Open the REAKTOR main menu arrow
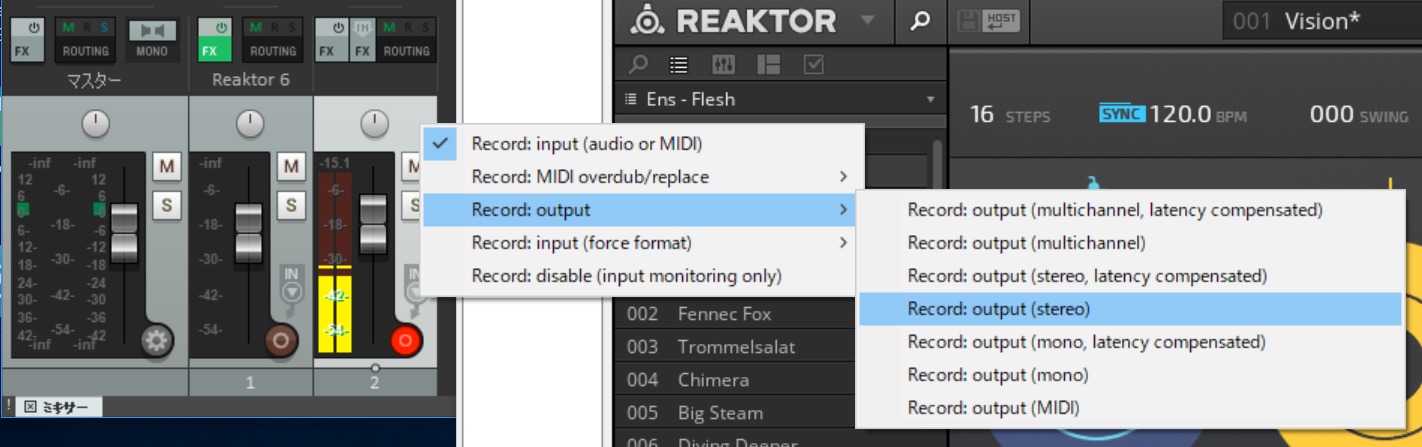1422x447 pixels. [x=867, y=20]
